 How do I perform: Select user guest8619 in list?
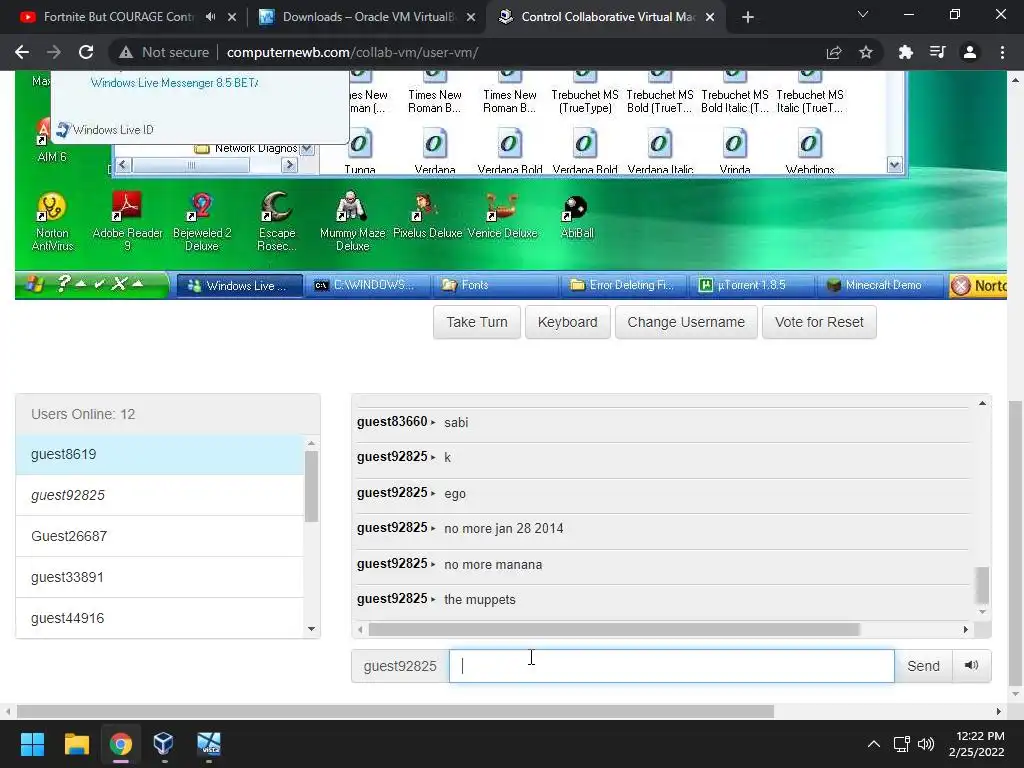(160, 454)
